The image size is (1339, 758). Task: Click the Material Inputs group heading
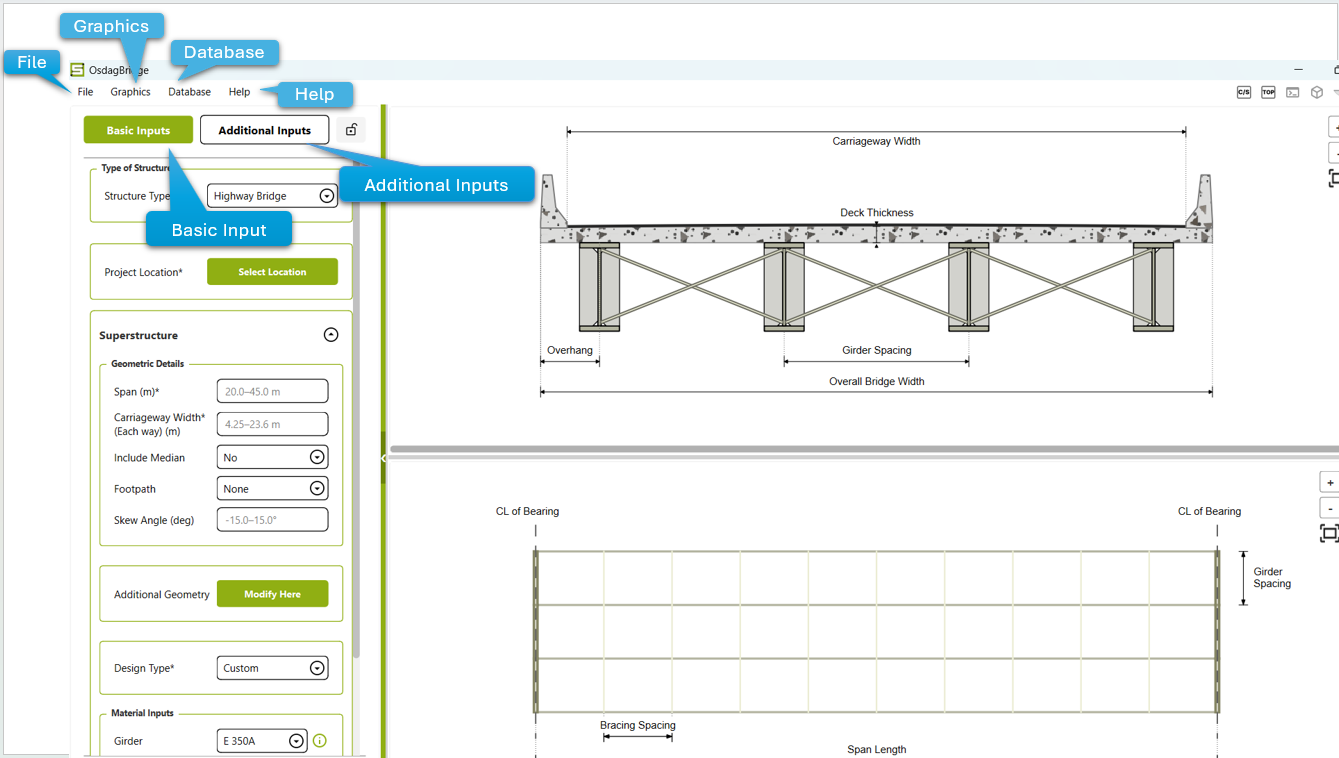(x=142, y=714)
